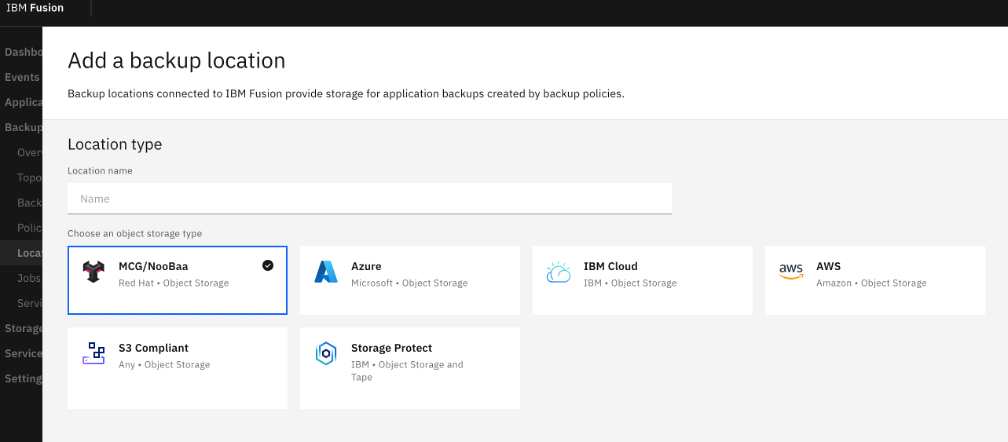Expand the Services section in sidebar
This screenshot has width=1008, height=442.
point(23,353)
